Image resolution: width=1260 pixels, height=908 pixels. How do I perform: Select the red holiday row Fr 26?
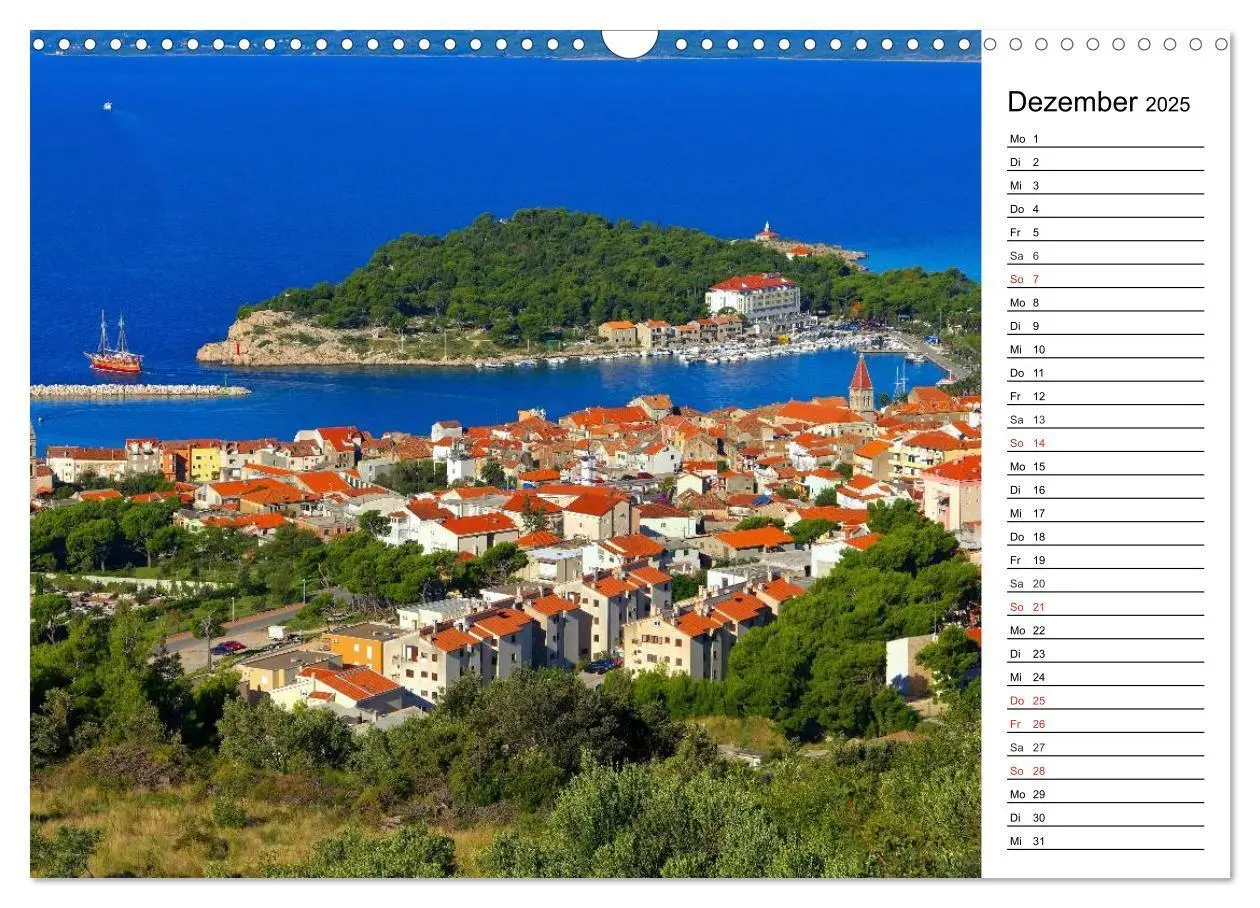(x=1105, y=724)
